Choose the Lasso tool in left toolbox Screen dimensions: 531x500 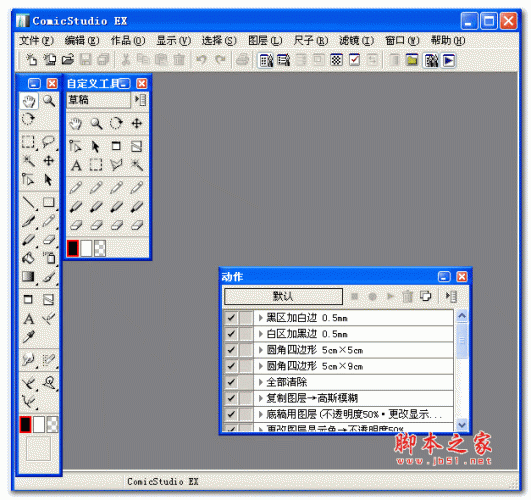point(49,142)
